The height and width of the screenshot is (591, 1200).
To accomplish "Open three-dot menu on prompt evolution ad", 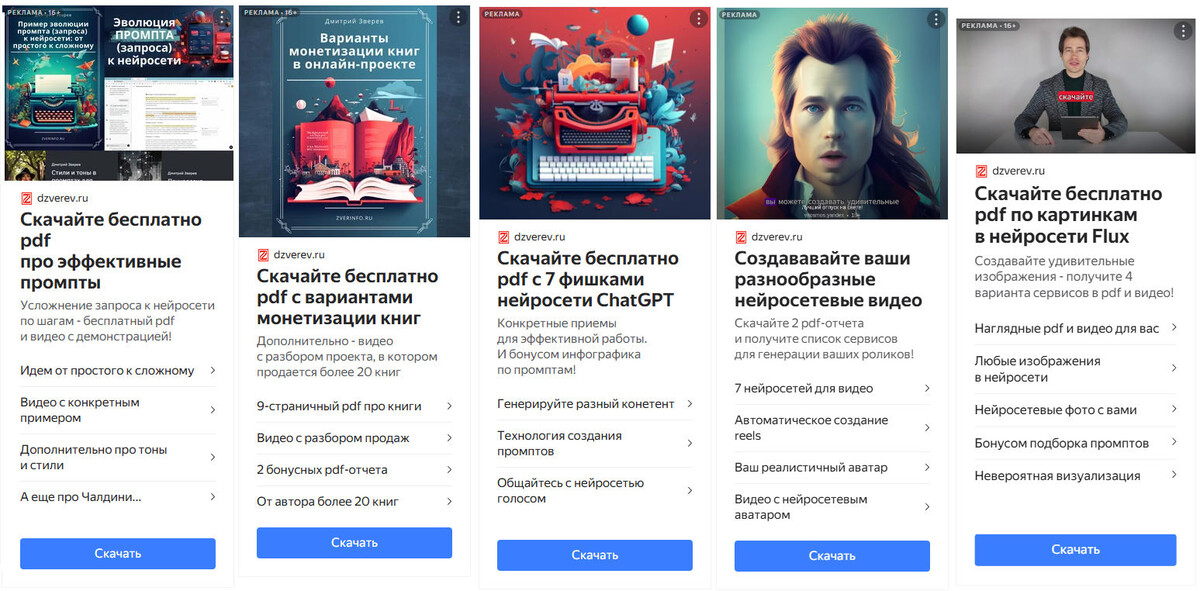I will [x=221, y=18].
